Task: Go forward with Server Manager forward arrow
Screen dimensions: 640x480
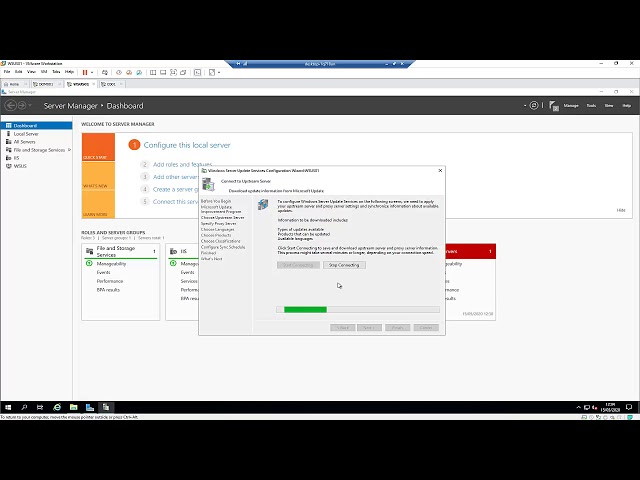Action: pyautogui.click(x=22, y=106)
